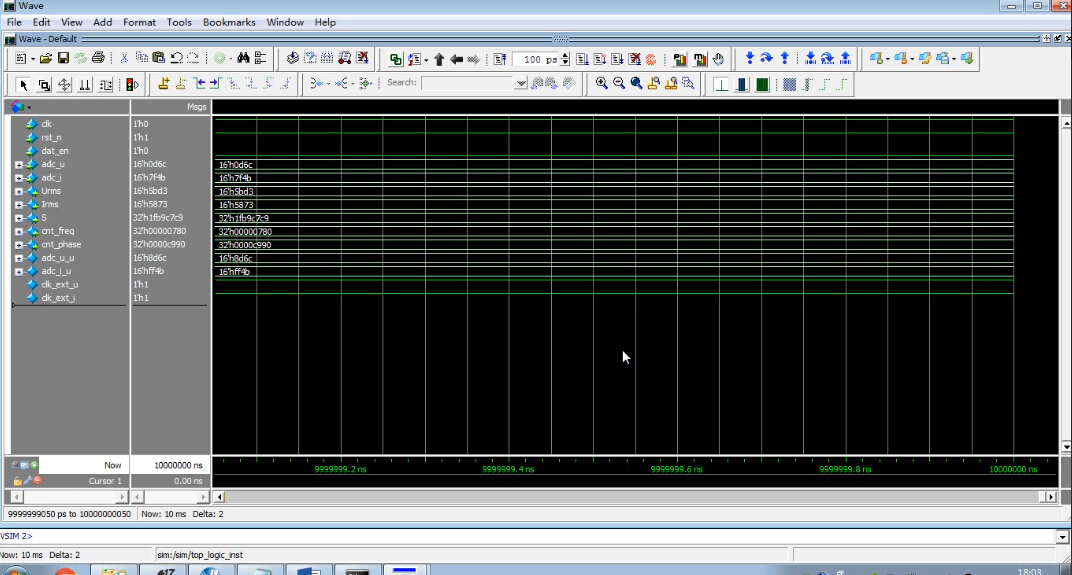Activate Edit mode icon

[x=106, y=85]
